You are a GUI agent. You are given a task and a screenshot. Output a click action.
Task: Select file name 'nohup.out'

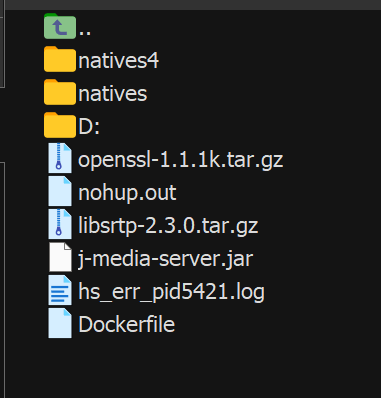pyautogui.click(x=127, y=193)
